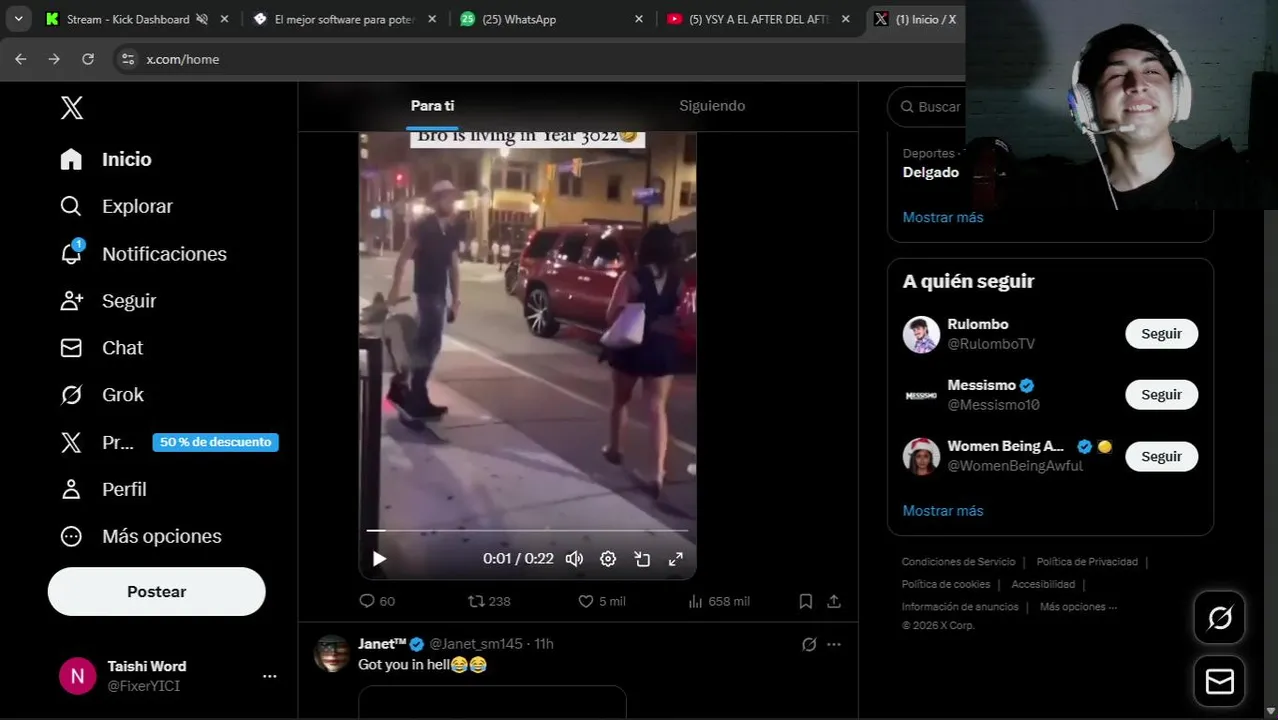1278x720 pixels.
Task: View site information icon in address bar
Action: 128,59
